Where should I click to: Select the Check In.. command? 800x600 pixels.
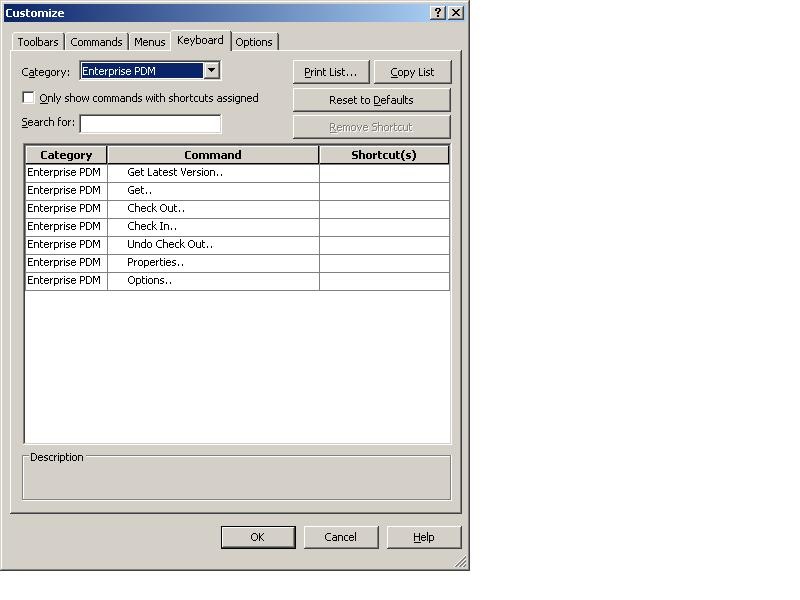(x=213, y=227)
